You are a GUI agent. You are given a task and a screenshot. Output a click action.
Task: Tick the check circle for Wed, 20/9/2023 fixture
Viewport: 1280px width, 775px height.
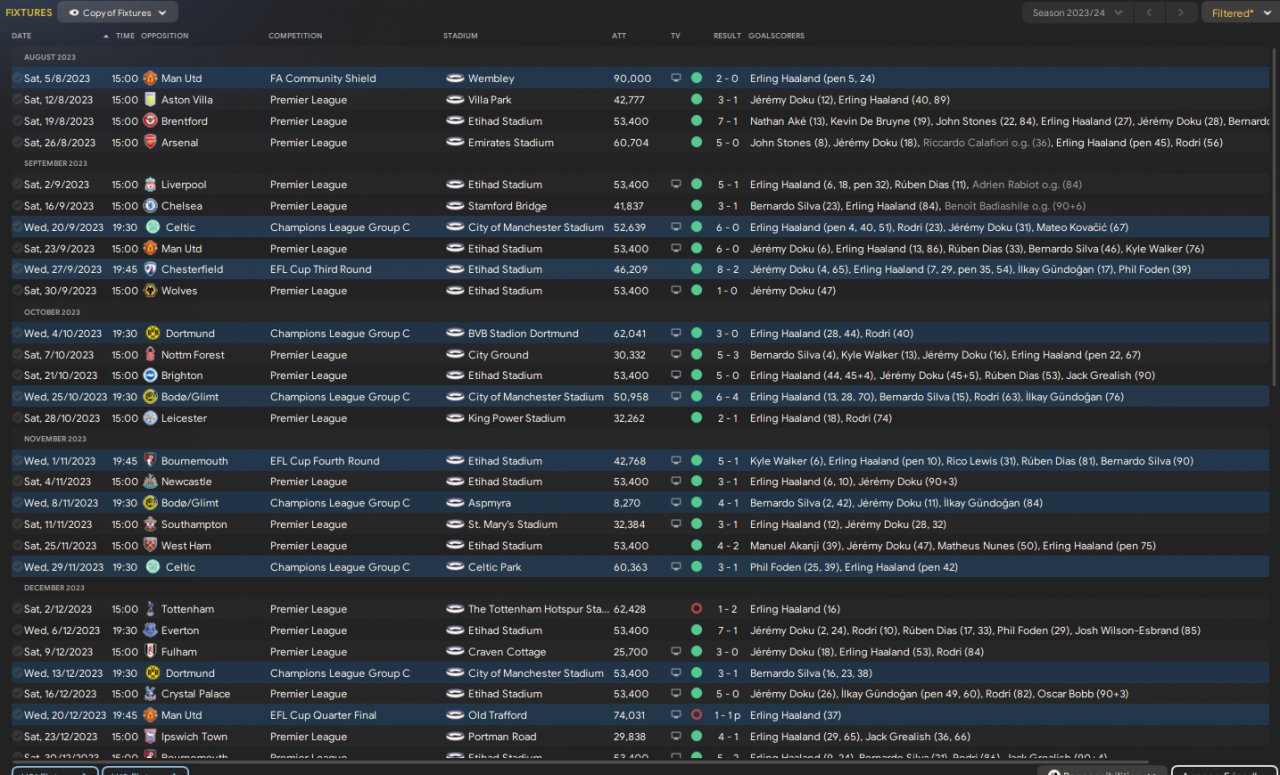click(17, 227)
